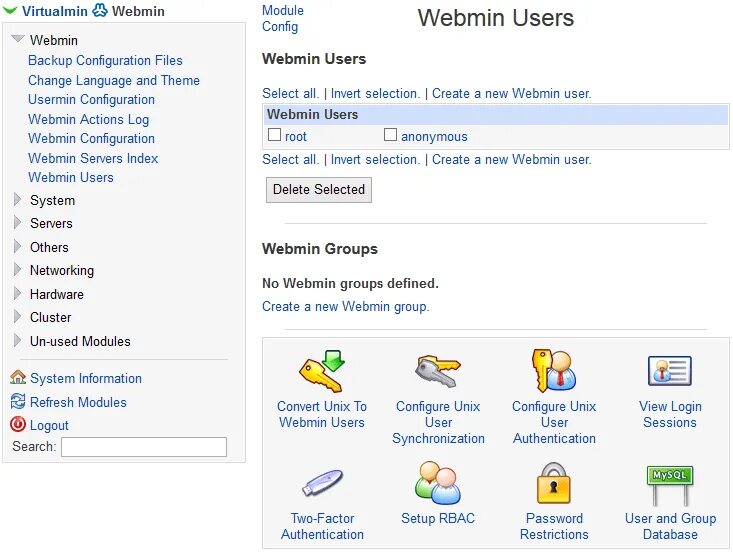Switch to the Virtualmin tab
Screen dimensions: 733x553
tap(55, 11)
